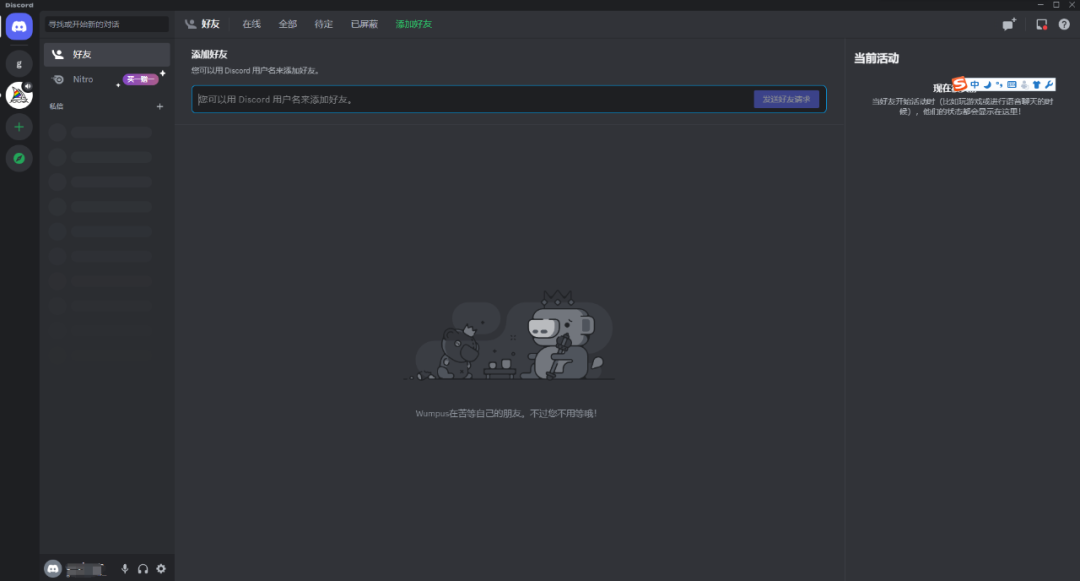Deafen using the headphones icon
Viewport: 1080px width, 581px height.
[x=143, y=569]
